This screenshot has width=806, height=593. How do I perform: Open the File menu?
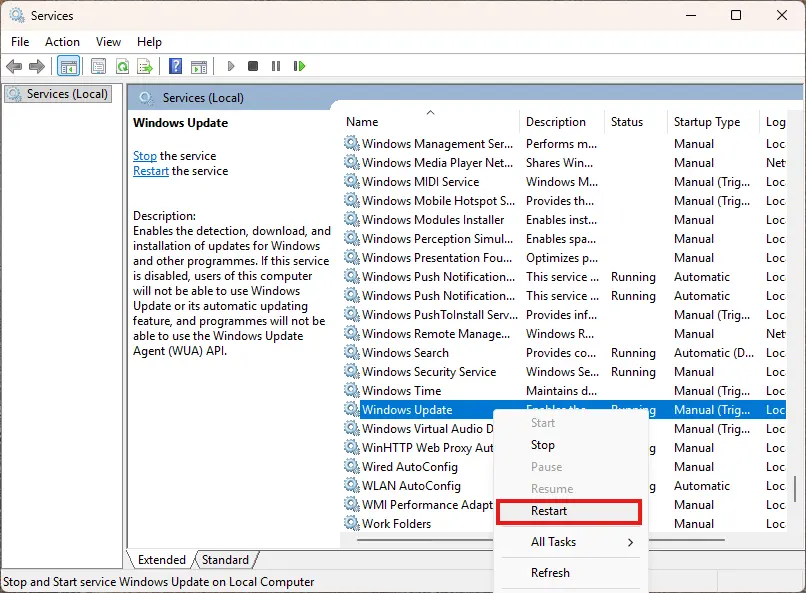tap(20, 42)
